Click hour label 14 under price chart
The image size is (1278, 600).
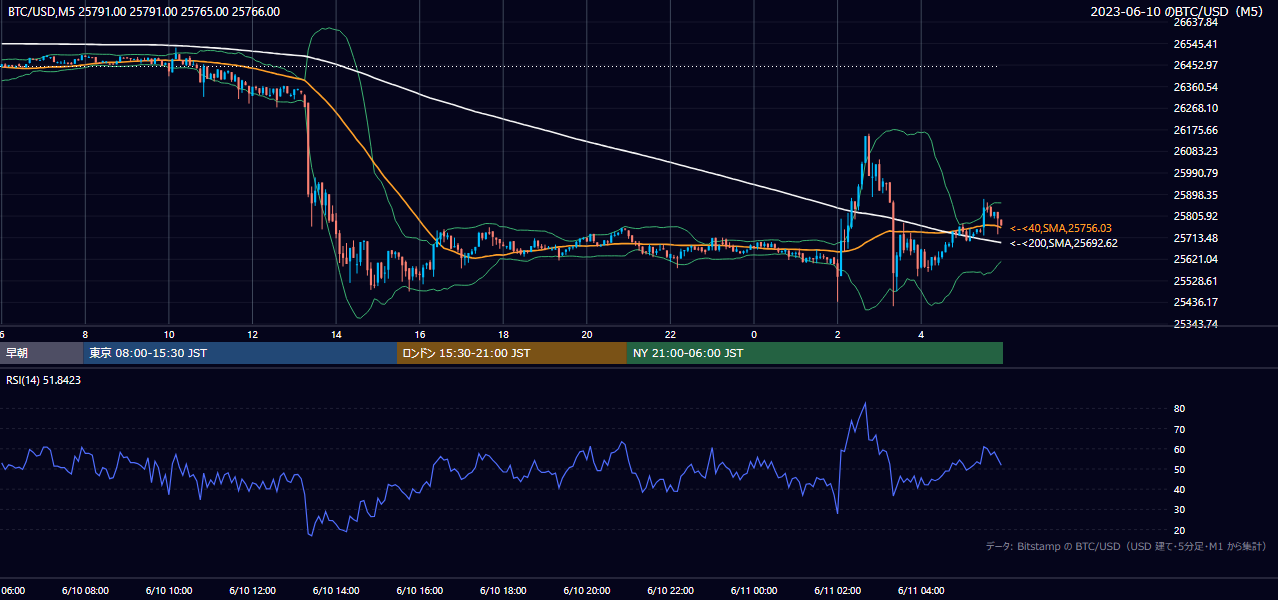click(336, 334)
